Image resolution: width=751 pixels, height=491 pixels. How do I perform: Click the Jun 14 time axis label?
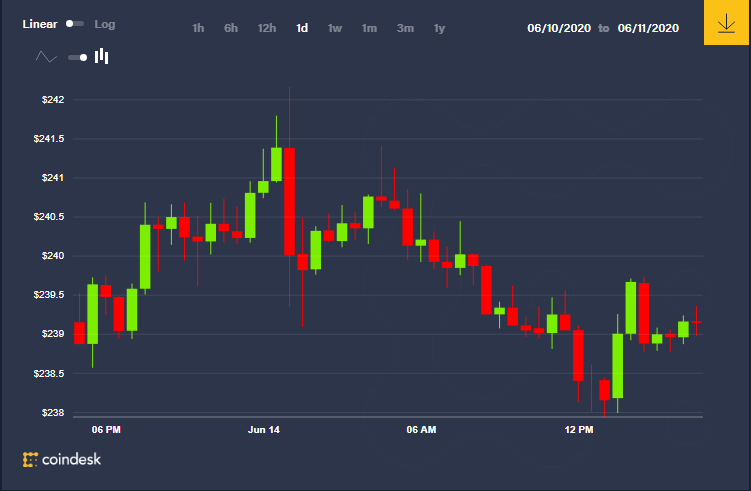(264, 430)
